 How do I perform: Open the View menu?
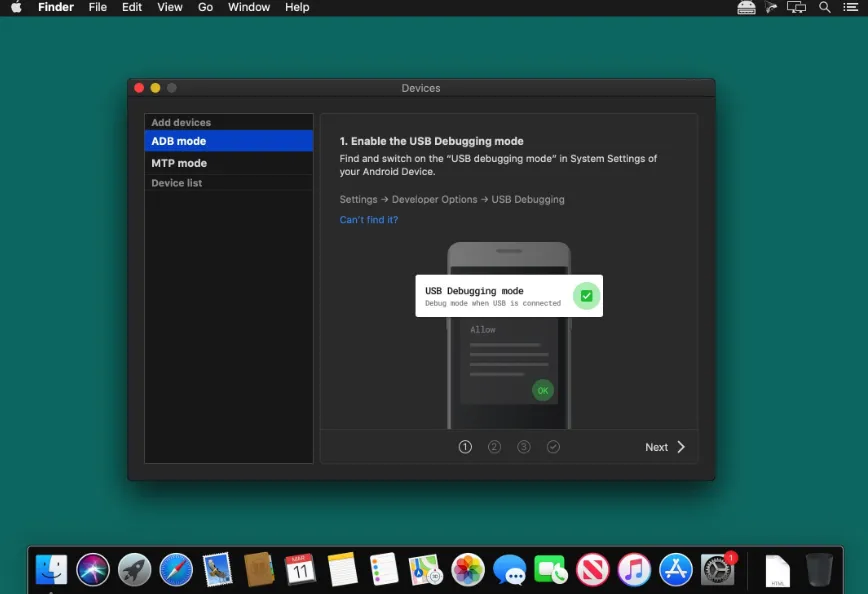169,7
